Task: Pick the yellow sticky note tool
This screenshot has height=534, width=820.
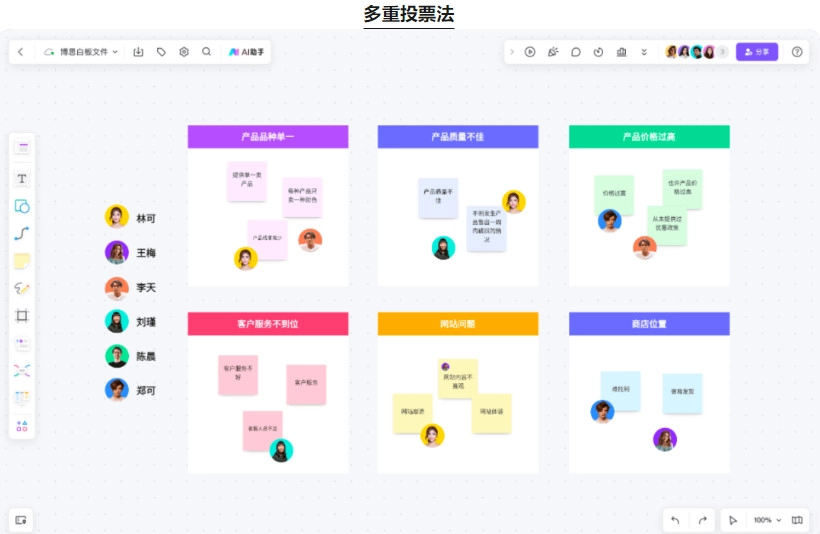Action: point(22,261)
